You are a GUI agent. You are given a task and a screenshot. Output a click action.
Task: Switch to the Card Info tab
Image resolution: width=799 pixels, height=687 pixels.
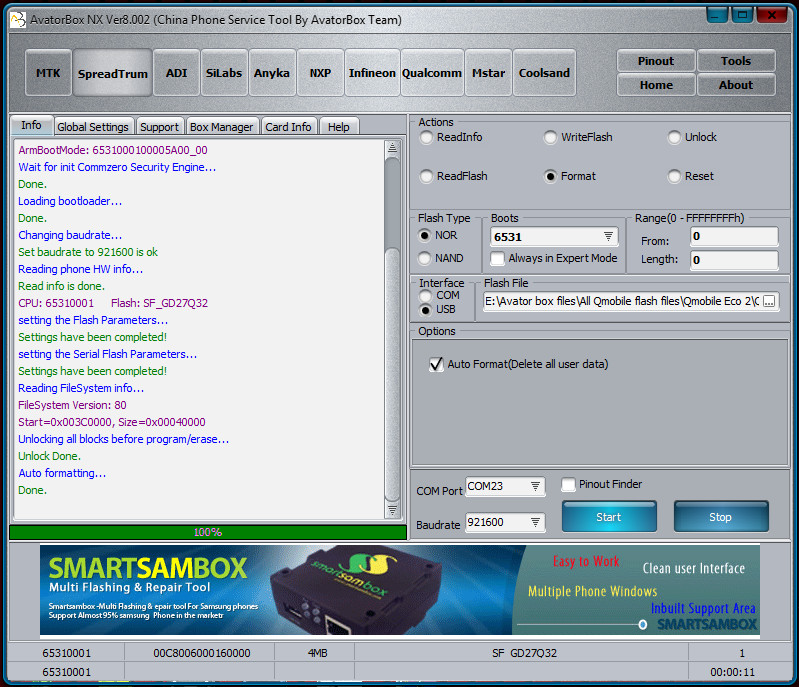(x=288, y=127)
